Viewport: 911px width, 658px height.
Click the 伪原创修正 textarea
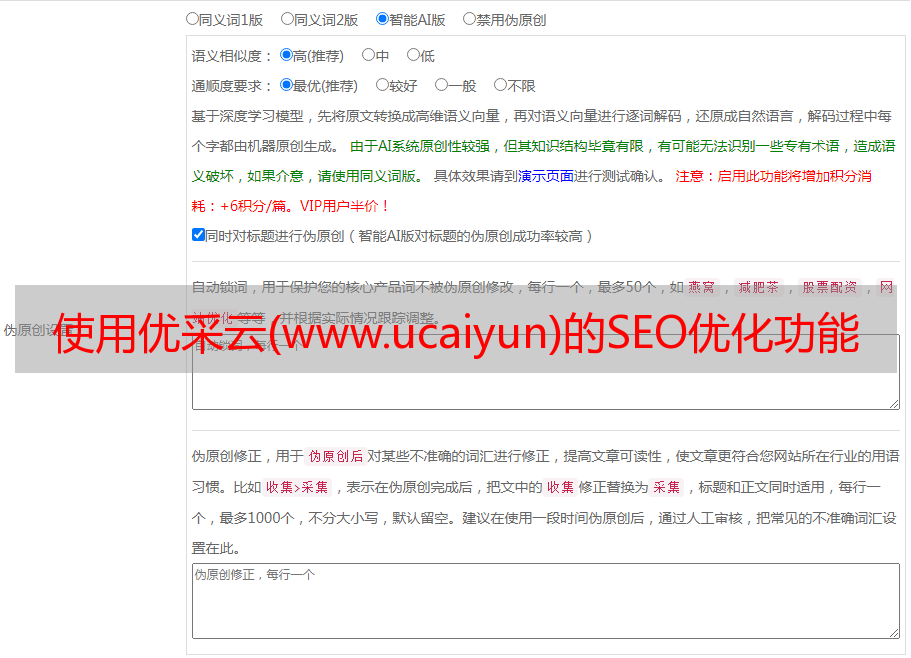click(x=546, y=601)
